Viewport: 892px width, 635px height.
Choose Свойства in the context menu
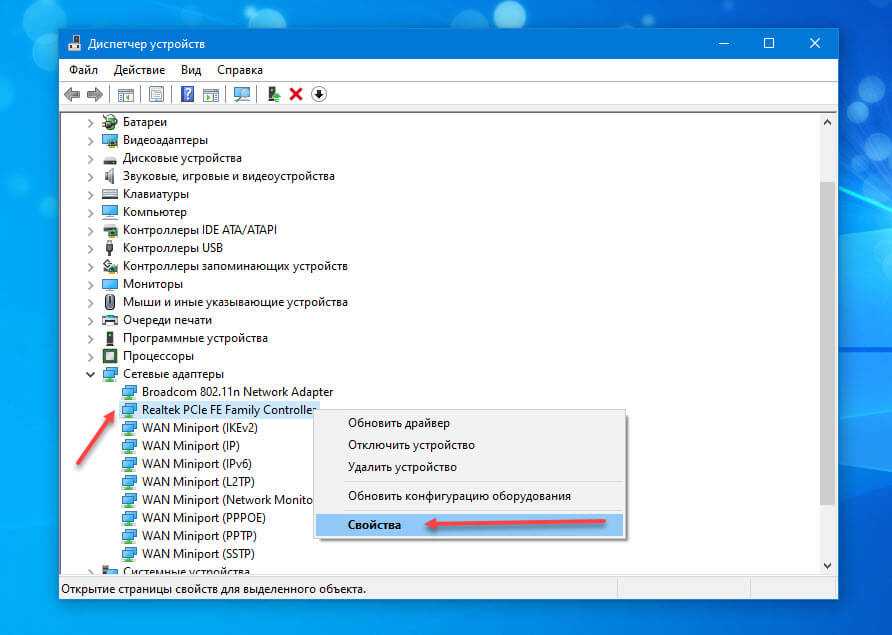[x=374, y=525]
